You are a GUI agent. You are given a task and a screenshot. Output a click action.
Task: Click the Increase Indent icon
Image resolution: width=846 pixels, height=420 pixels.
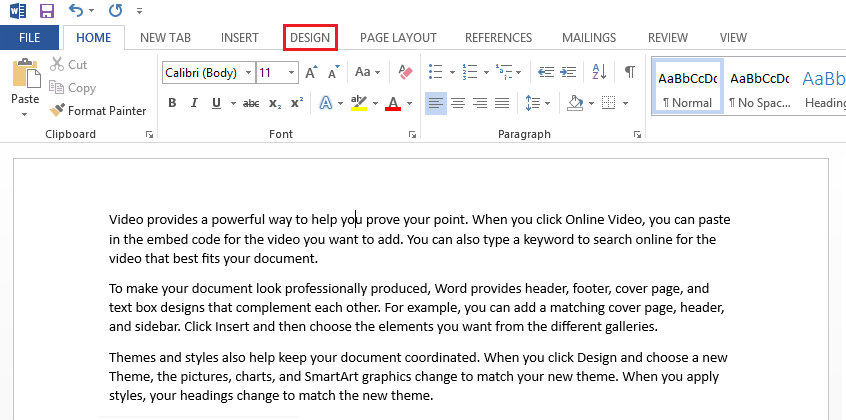(x=570, y=72)
